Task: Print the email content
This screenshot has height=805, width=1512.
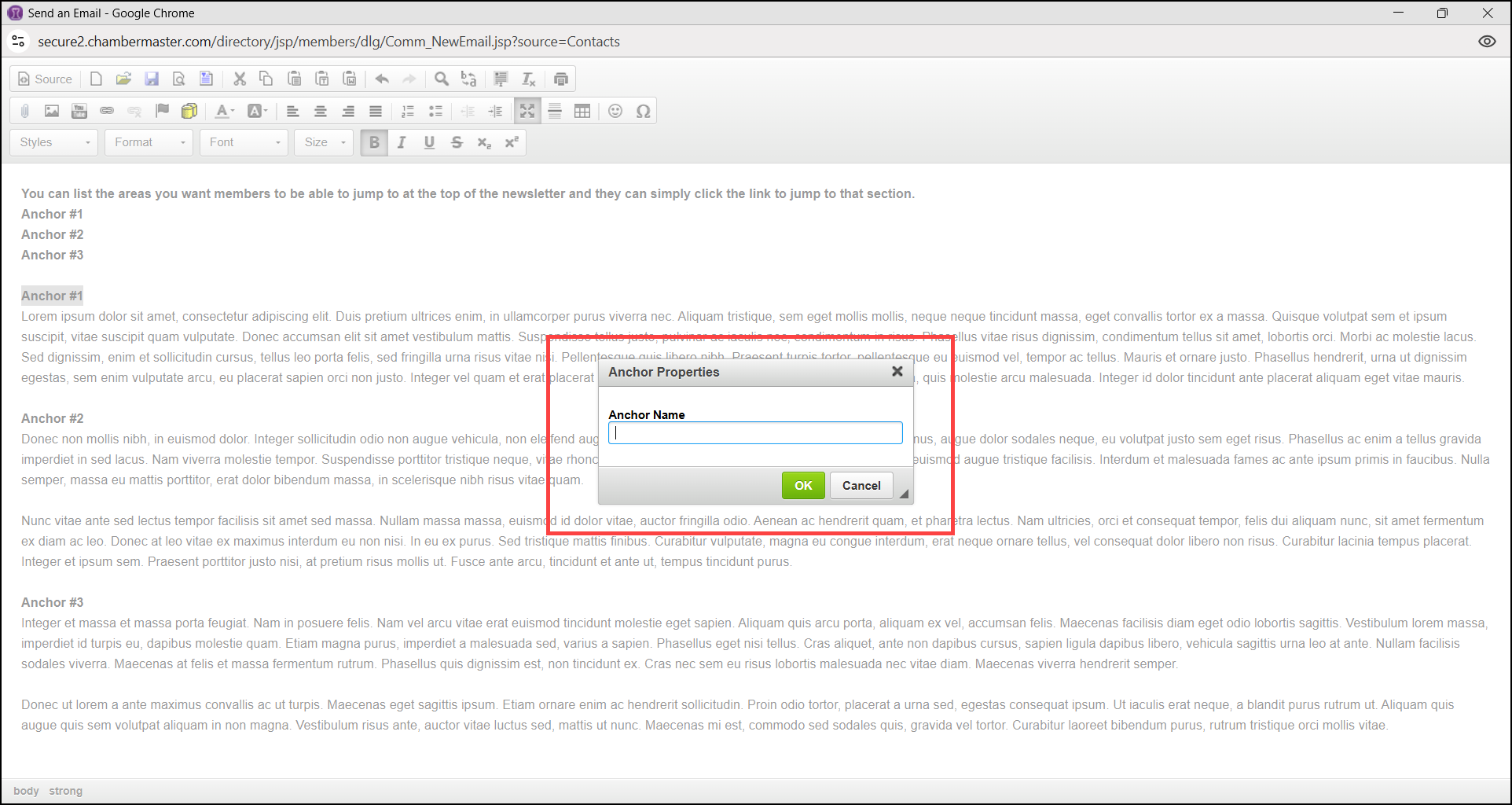Action: tap(561, 79)
